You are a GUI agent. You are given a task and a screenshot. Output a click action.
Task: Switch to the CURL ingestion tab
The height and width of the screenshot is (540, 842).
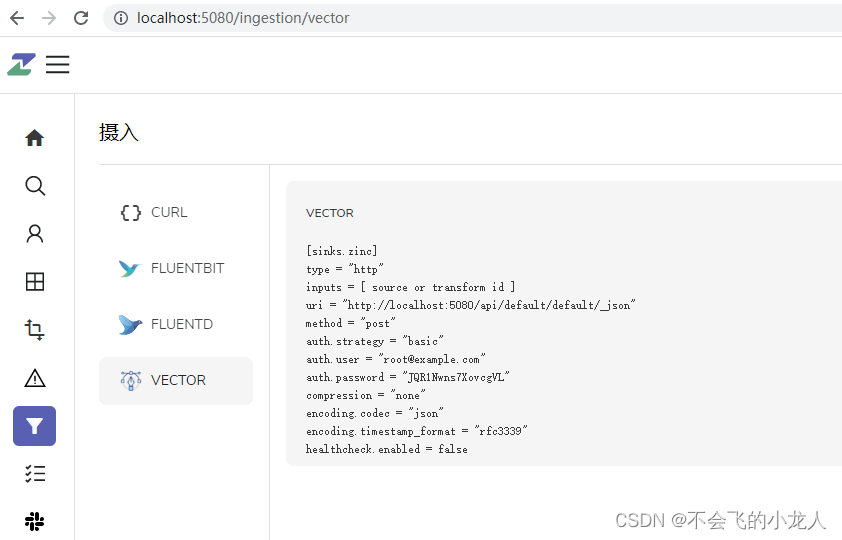click(176, 213)
